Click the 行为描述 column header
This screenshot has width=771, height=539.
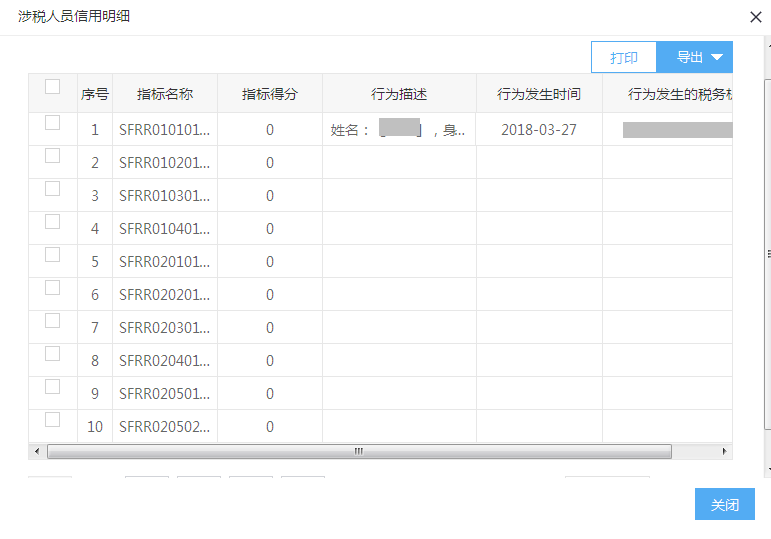pyautogui.click(x=399, y=94)
